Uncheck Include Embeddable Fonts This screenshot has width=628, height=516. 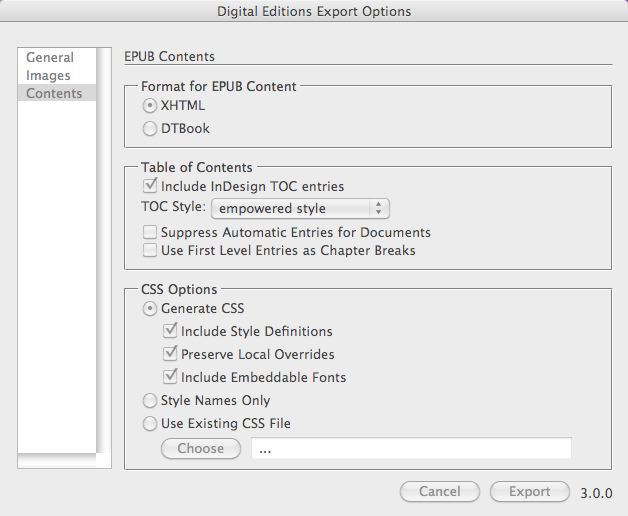(170, 377)
